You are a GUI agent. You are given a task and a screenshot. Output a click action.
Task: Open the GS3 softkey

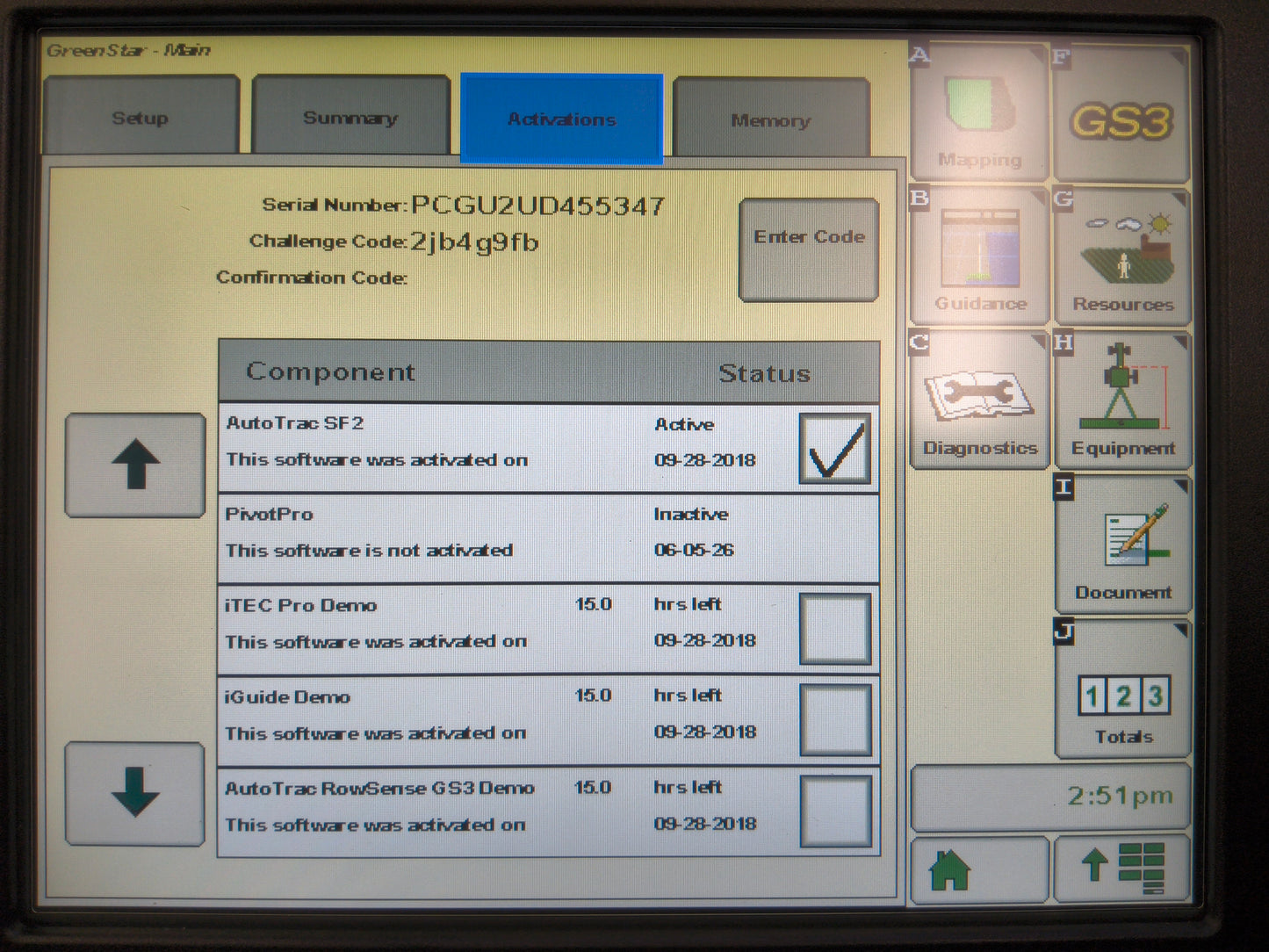[x=1121, y=115]
